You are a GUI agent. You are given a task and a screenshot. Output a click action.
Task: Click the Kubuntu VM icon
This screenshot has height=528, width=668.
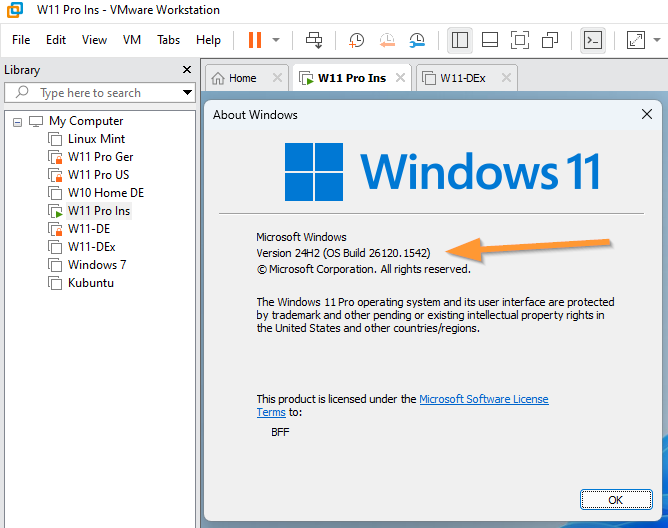click(55, 283)
